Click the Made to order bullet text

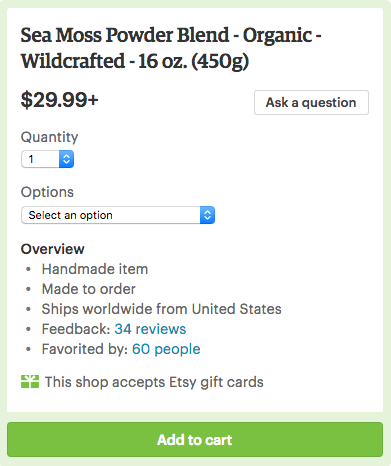[89, 289]
